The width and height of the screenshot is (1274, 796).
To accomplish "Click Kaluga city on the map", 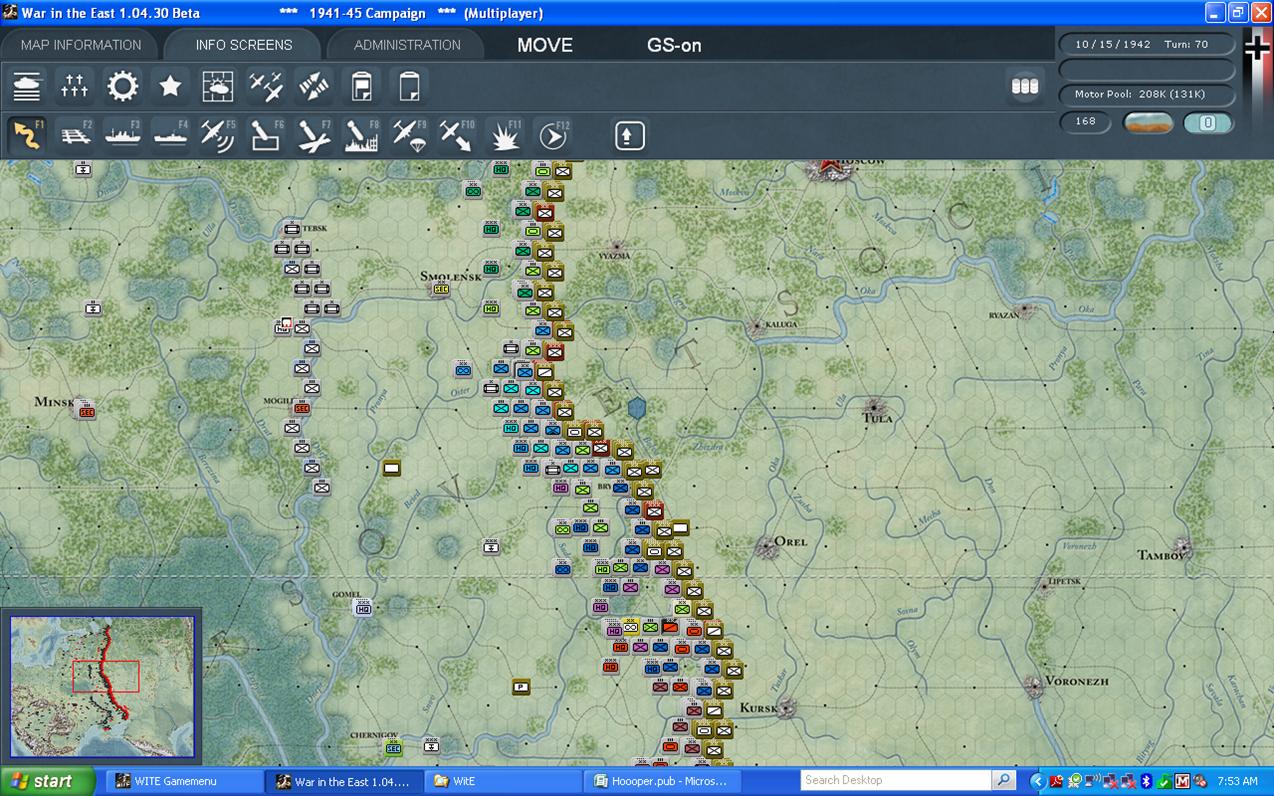I will [x=757, y=325].
